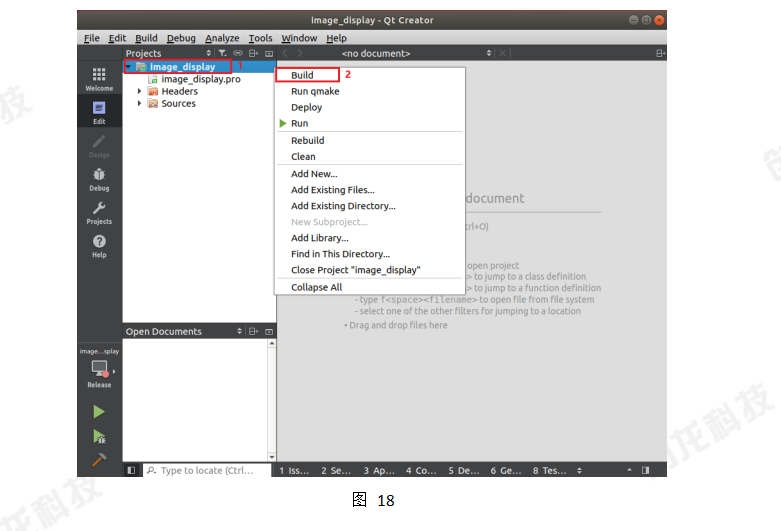Split the Open Documents panel
Screen dimensions: 781x531
254,331
